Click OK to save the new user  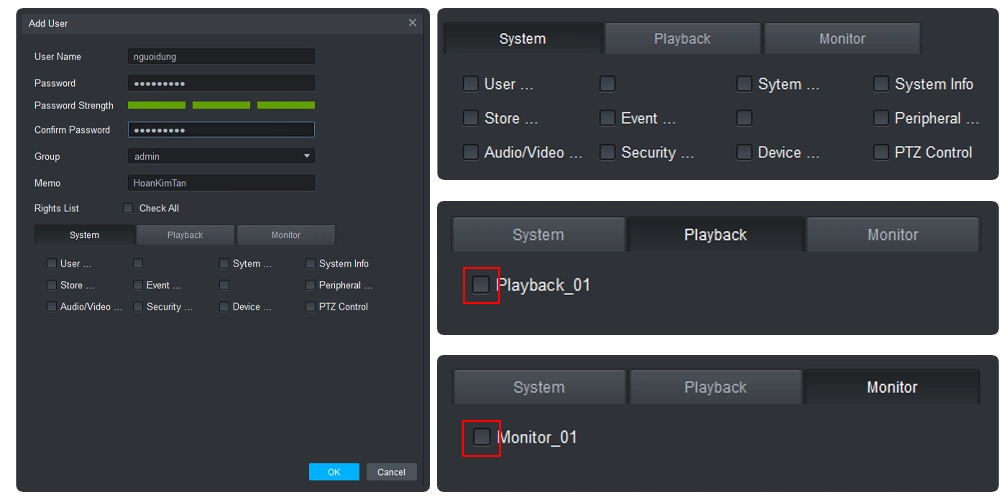click(x=334, y=472)
